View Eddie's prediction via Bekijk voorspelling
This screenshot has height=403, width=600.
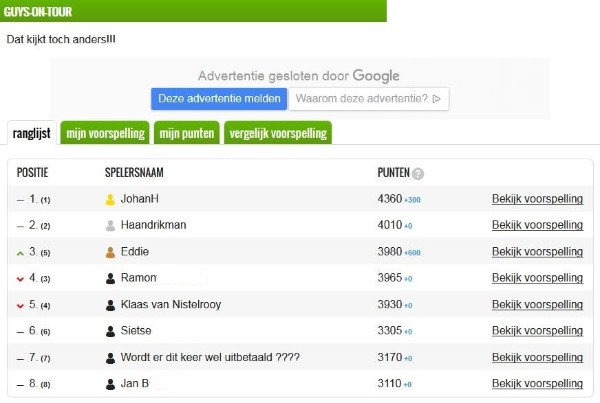[537, 252]
